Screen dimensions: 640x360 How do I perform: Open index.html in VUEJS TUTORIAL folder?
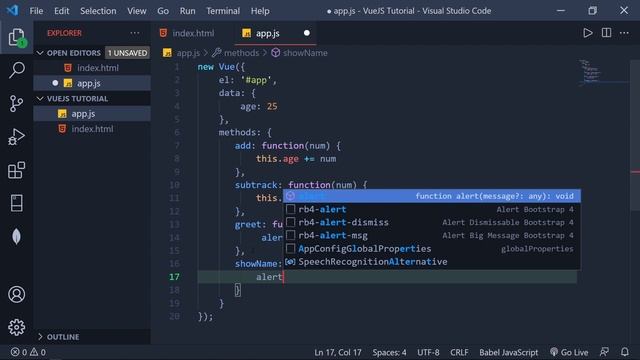pyautogui.click(x=92, y=129)
